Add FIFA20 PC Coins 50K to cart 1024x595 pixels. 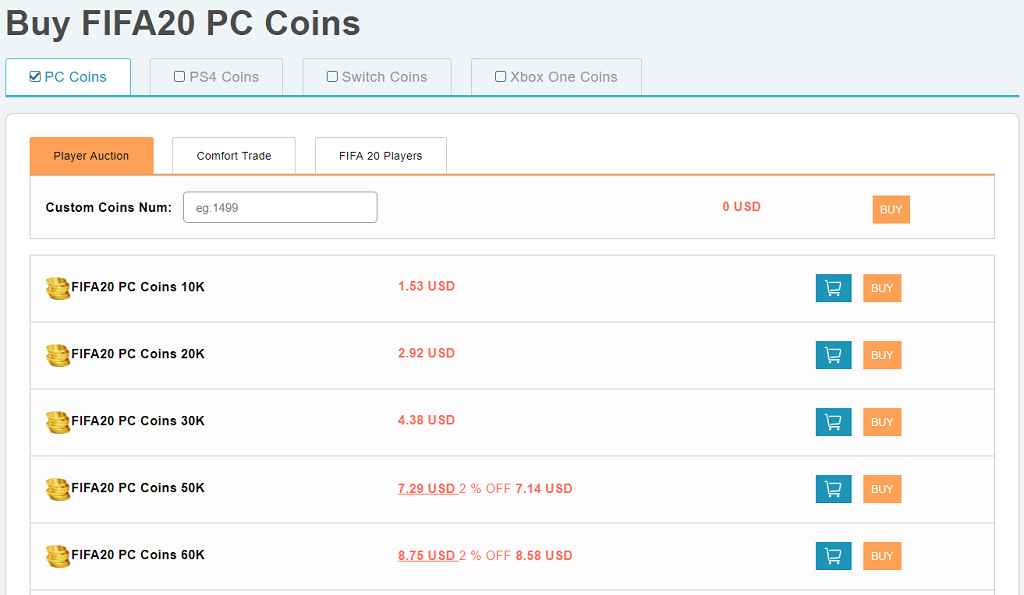[x=833, y=489]
